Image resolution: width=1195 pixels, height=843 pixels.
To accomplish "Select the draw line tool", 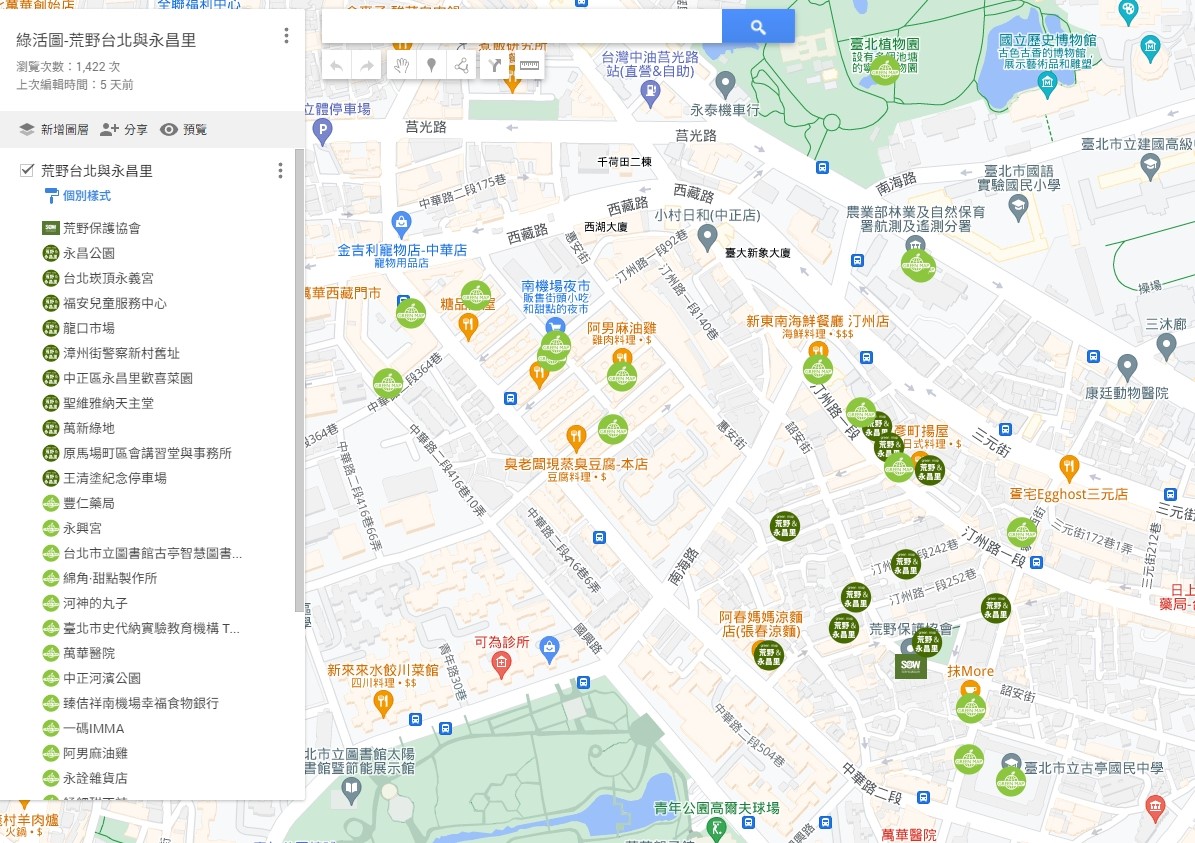I will [x=461, y=66].
